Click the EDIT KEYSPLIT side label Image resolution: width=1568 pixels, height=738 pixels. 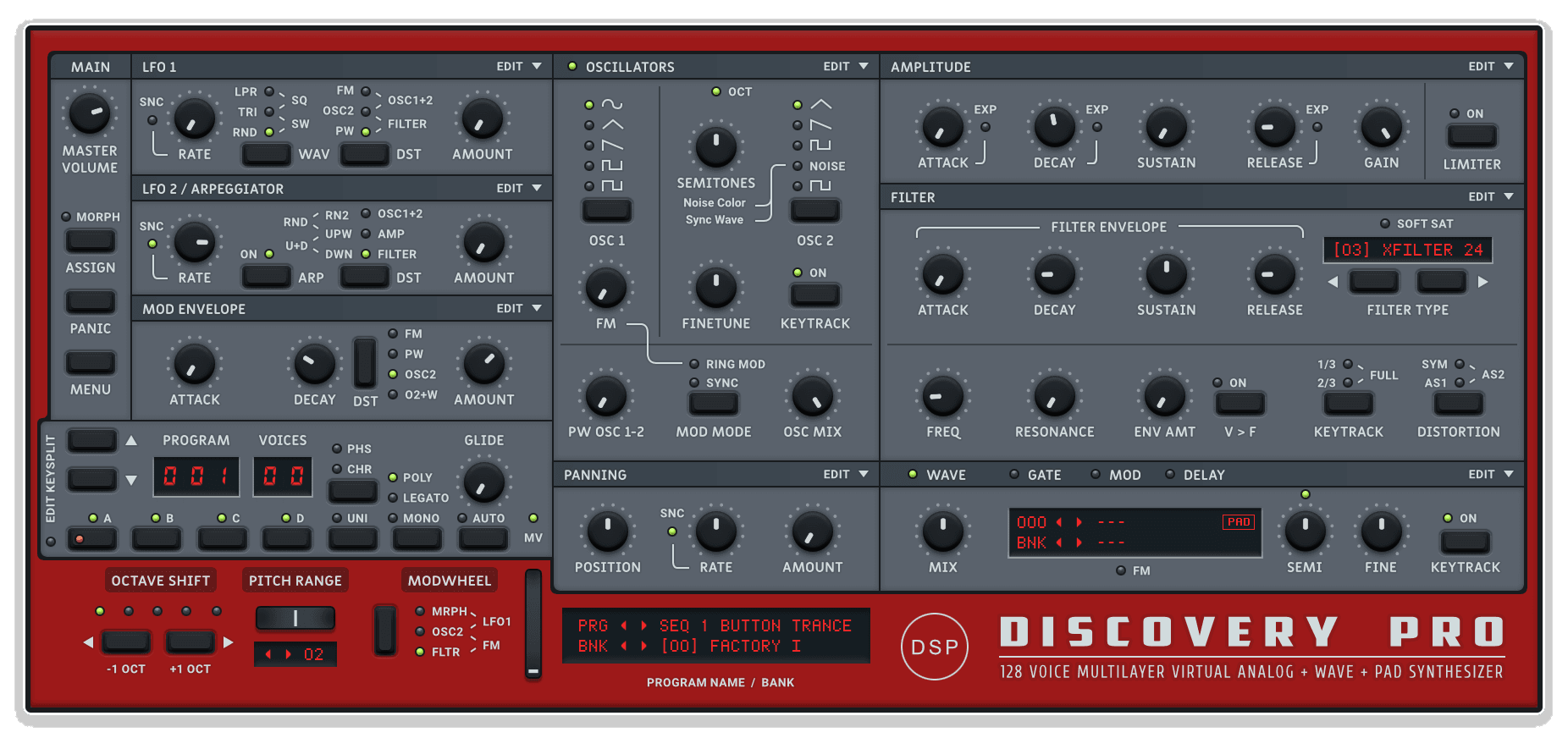point(50,480)
